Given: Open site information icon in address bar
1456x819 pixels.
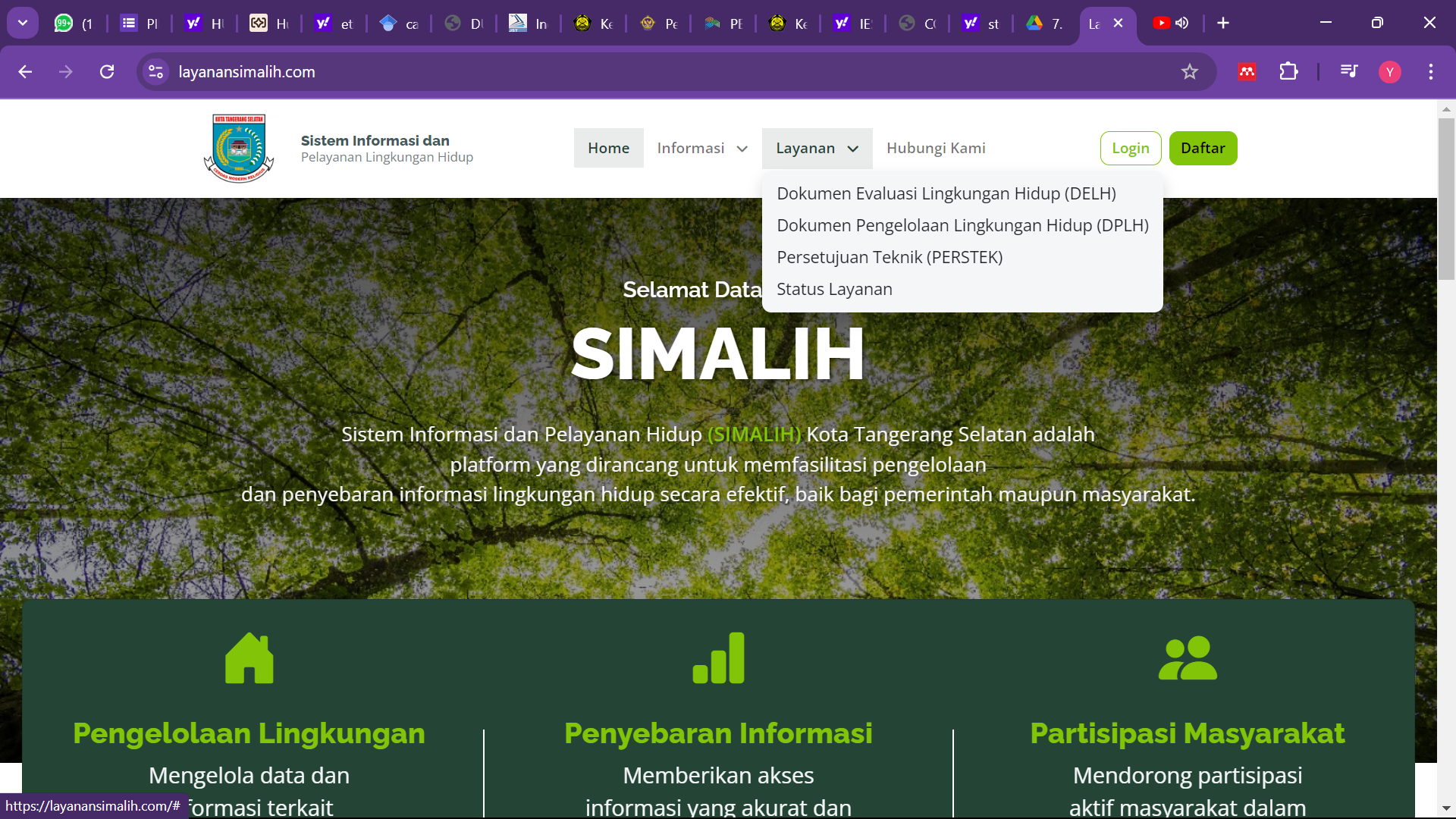Looking at the screenshot, I should [155, 71].
